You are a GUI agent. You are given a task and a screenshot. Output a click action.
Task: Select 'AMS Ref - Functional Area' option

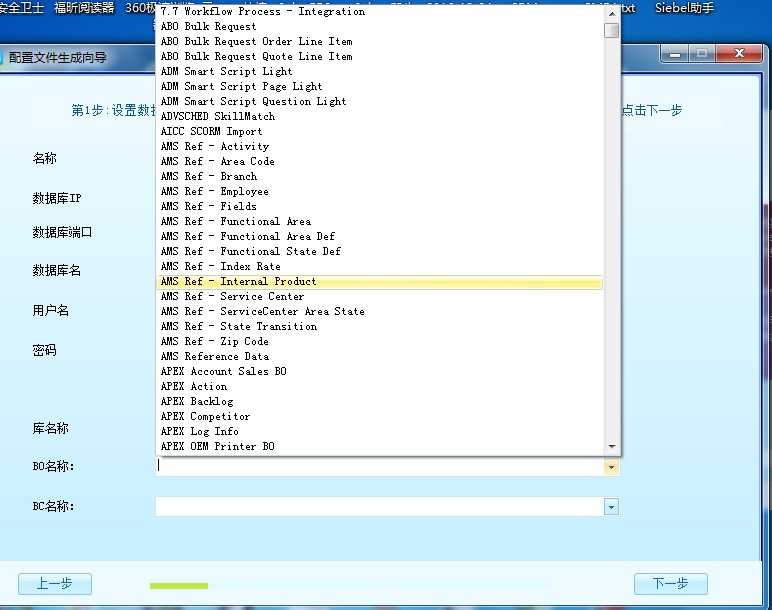coord(379,222)
